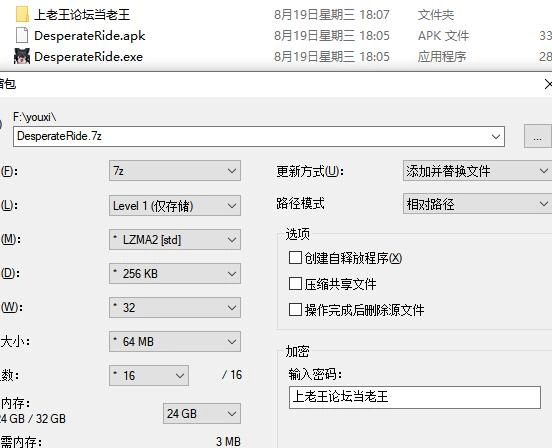Image resolution: width=552 pixels, height=448 pixels.
Task: Open the 24 GB memory usage dropdown
Action: click(x=202, y=414)
